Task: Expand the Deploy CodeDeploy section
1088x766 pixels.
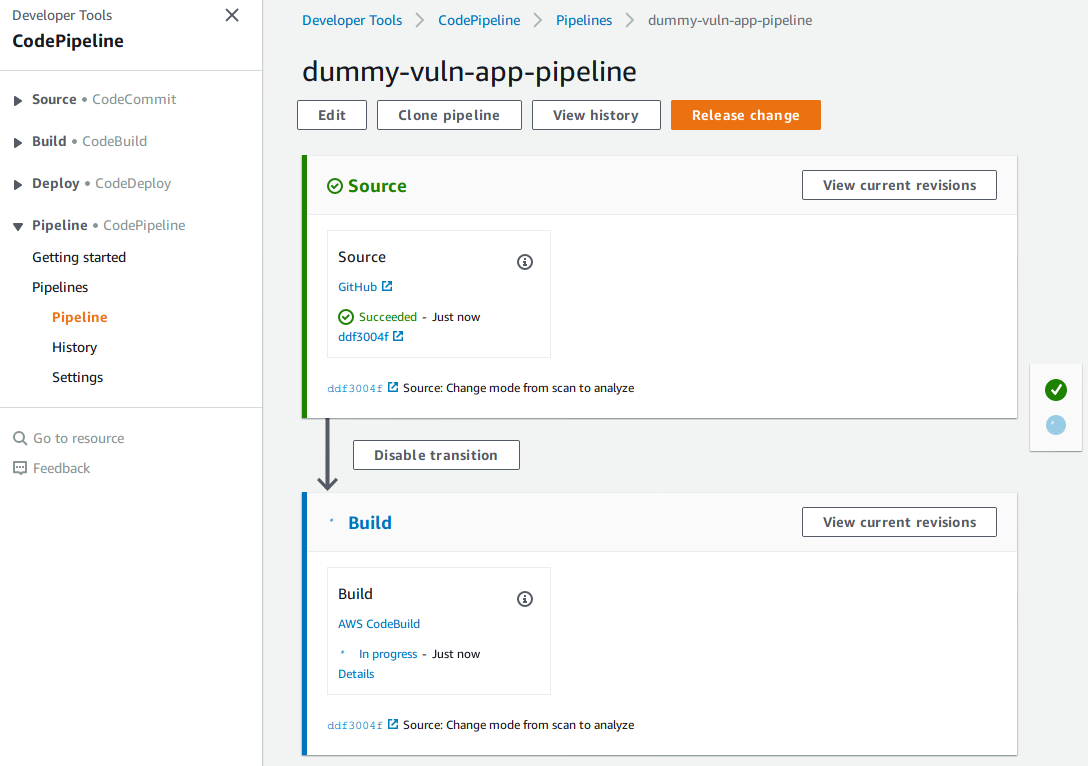Action: point(18,185)
